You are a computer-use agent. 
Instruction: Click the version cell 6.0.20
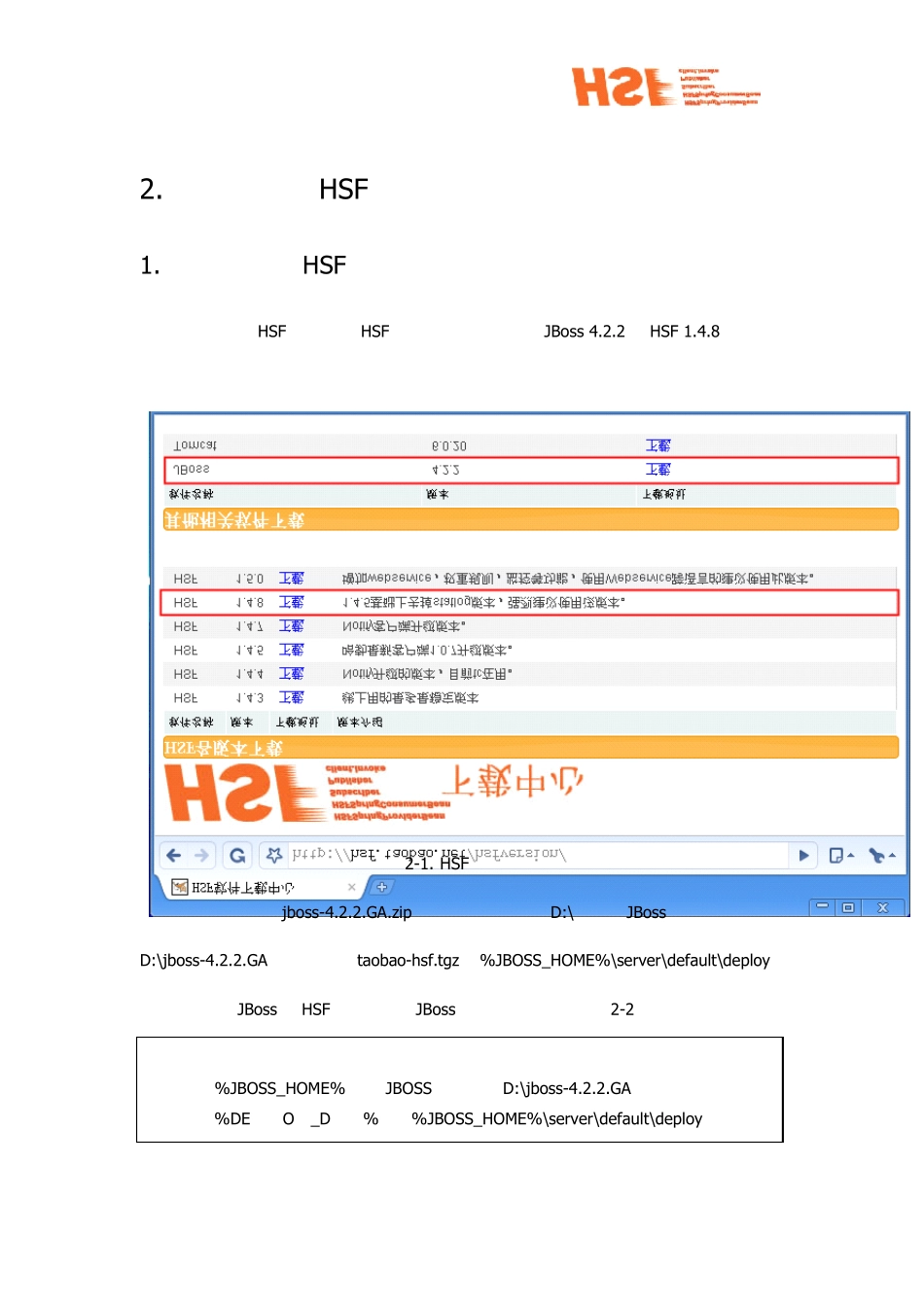pos(449,446)
